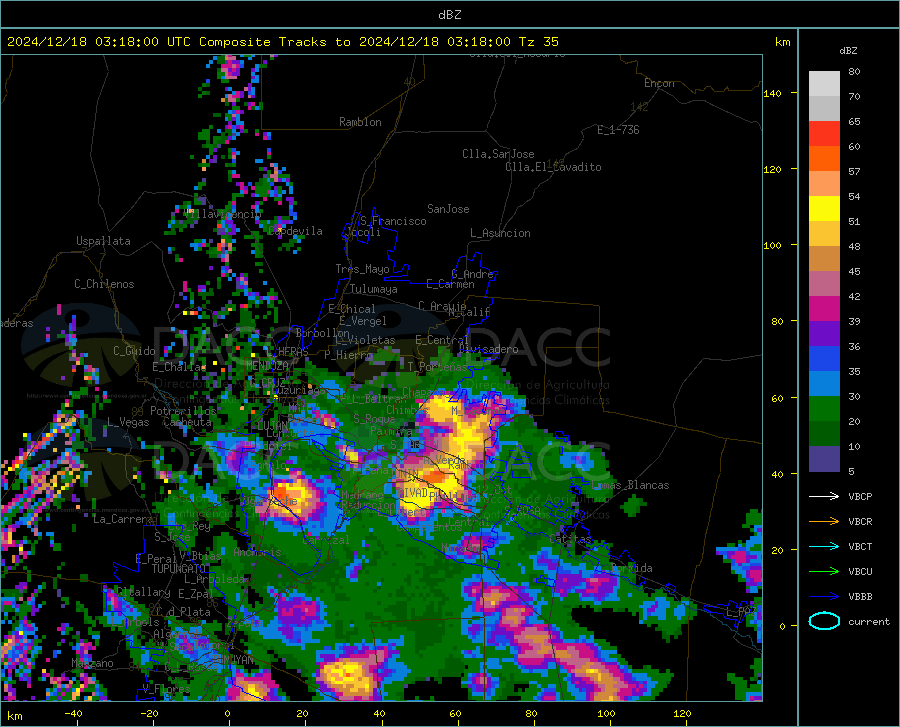This screenshot has height=727, width=900.
Task: Click the 'E_1-736' map label
Action: [x=618, y=130]
